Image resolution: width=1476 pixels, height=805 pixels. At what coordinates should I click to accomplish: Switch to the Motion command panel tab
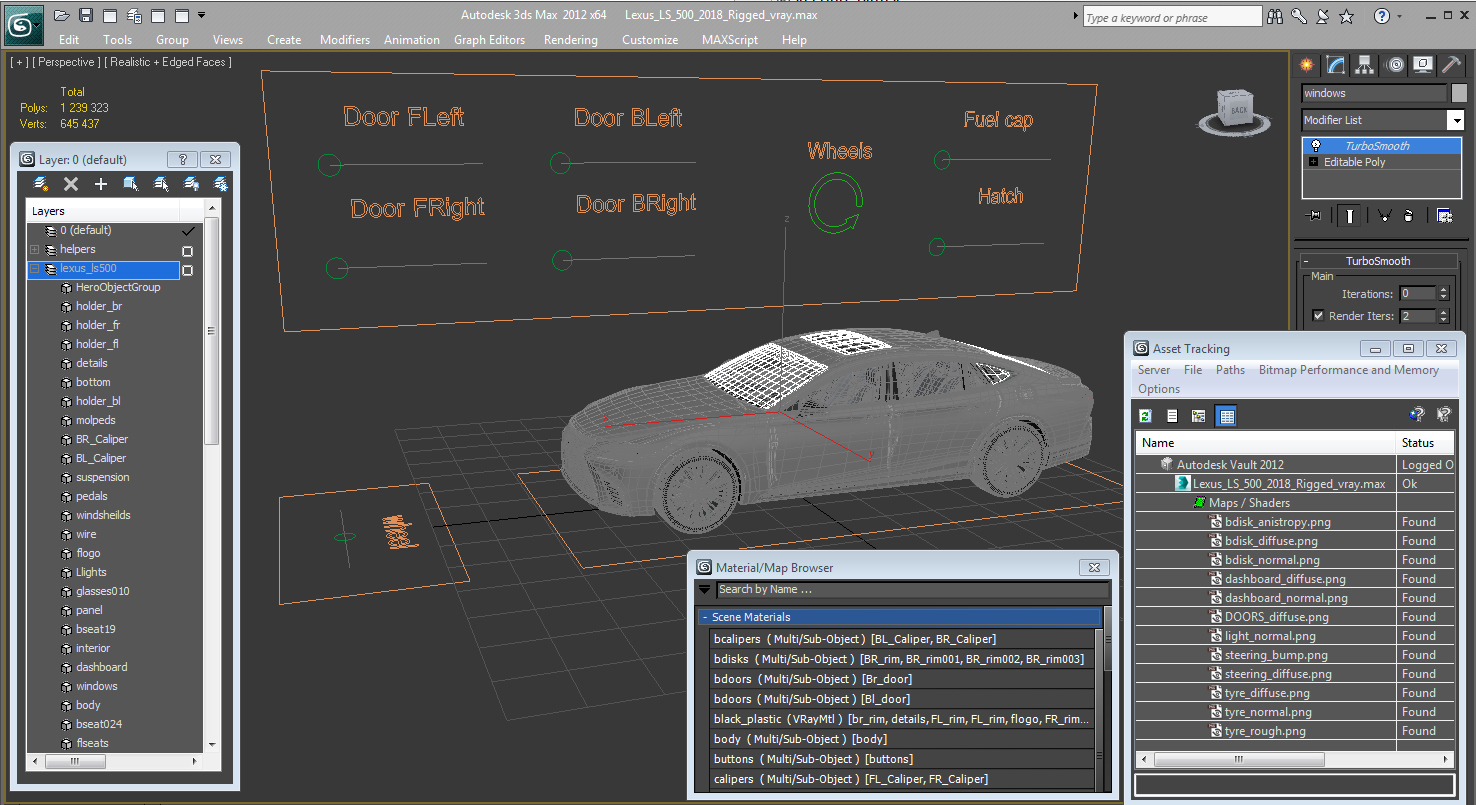tap(1394, 65)
